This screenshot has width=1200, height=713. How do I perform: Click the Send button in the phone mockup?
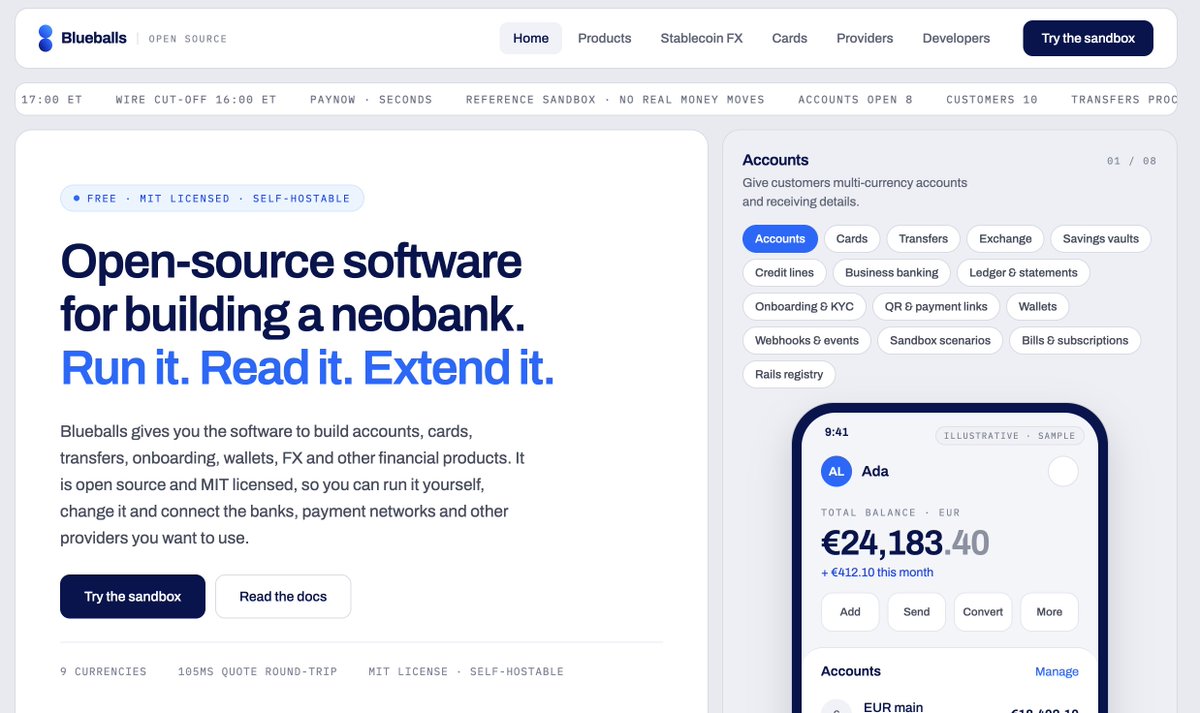pyautogui.click(x=917, y=612)
